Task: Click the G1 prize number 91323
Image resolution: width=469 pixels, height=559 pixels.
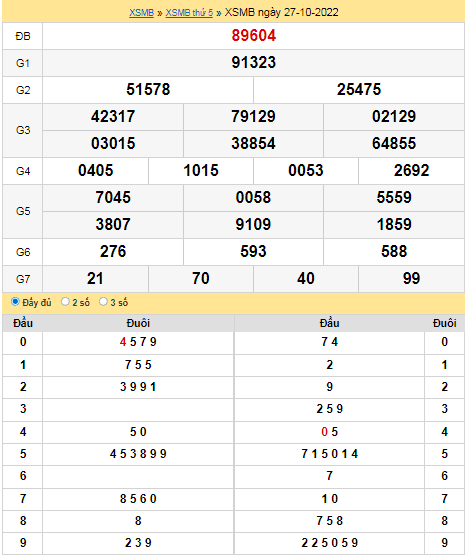Action: click(253, 62)
